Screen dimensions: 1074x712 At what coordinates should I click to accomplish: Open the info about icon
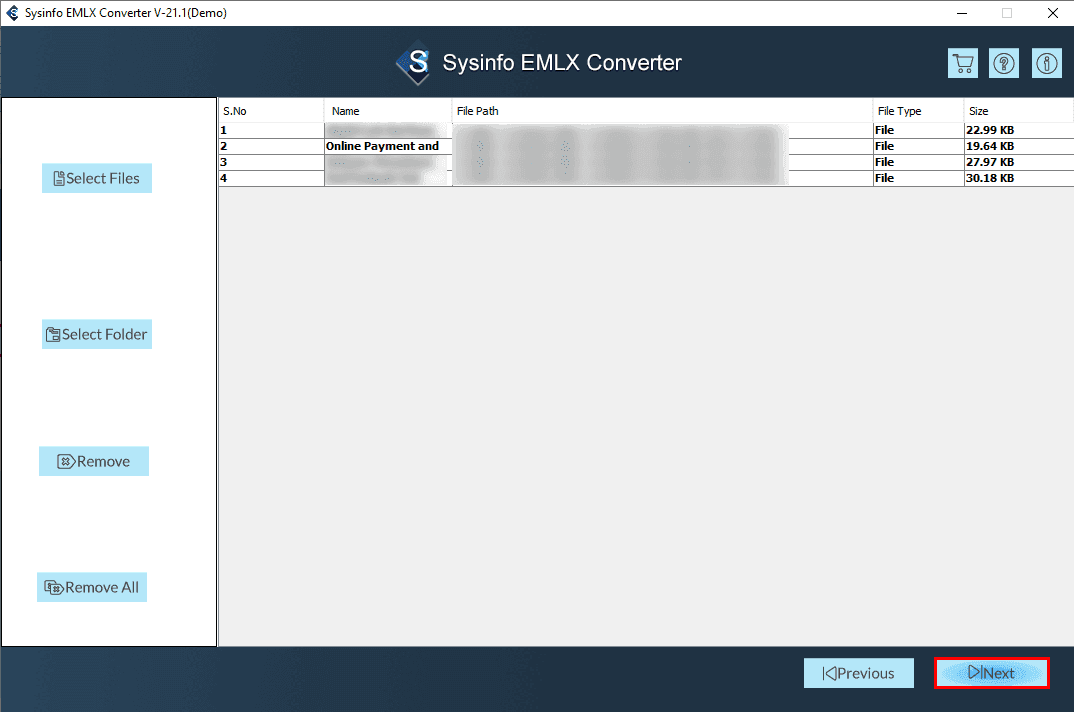pos(1047,63)
